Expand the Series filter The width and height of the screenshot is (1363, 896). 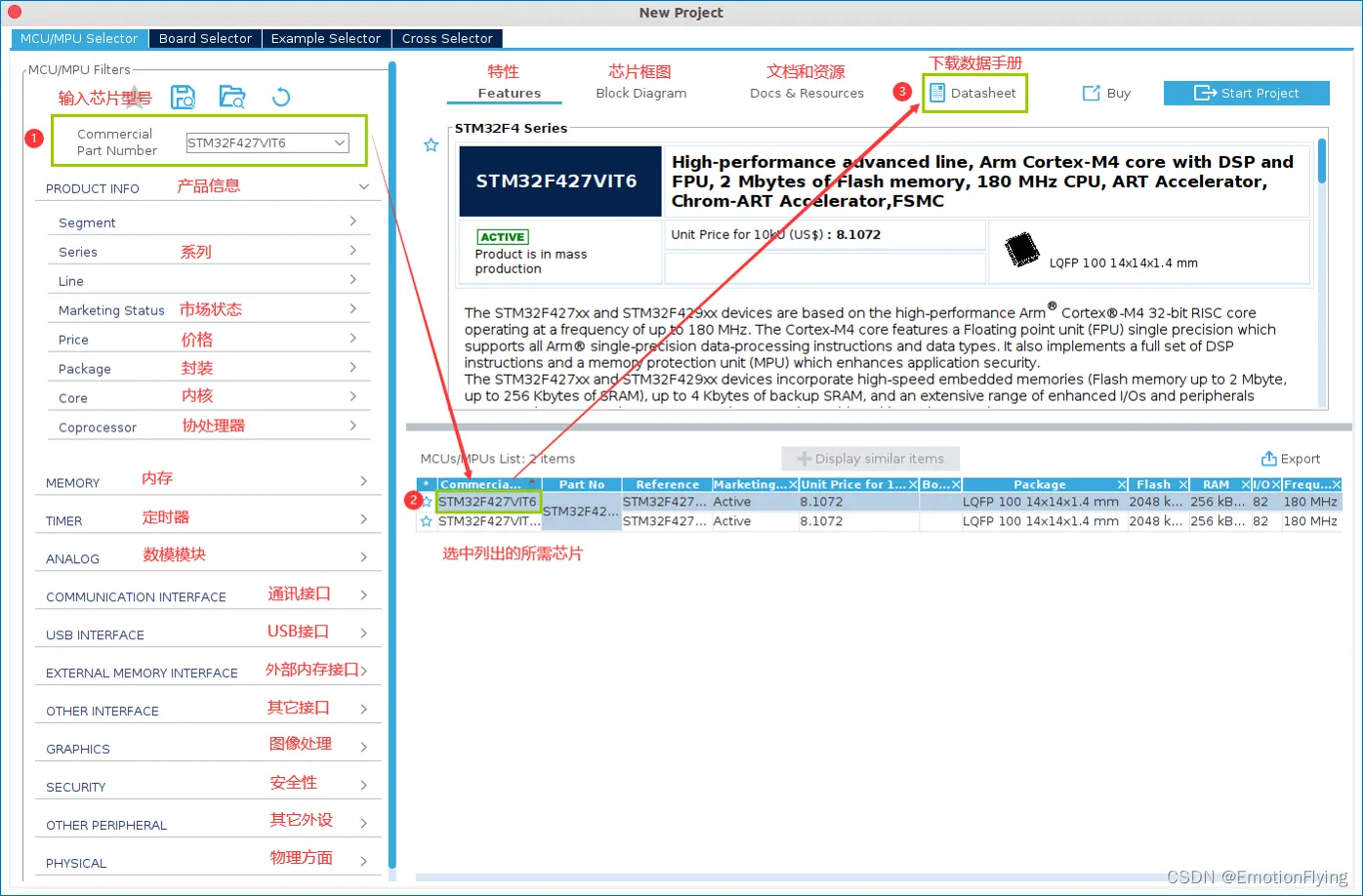pos(353,251)
